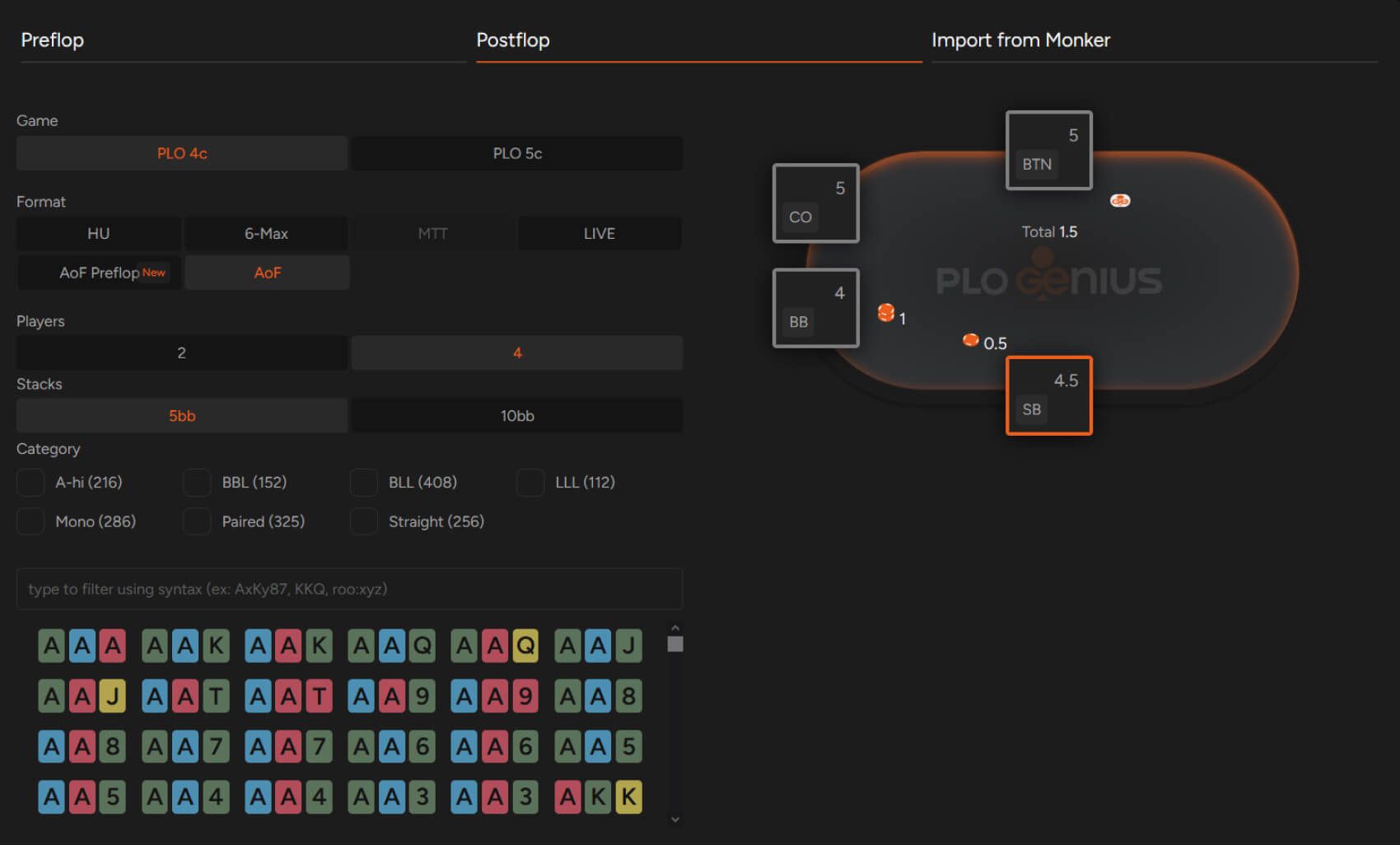Click the BTN seat on the table

tap(1049, 151)
